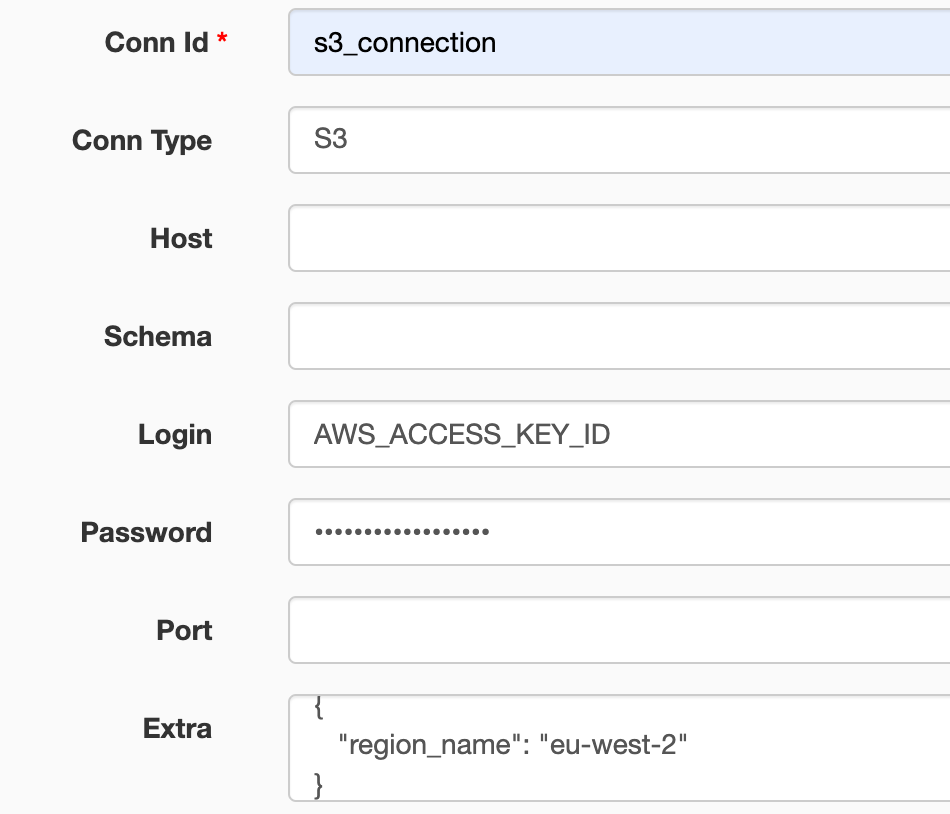Viewport: 950px width, 814px height.
Task: Click the Conn Type label
Action: [x=141, y=141]
